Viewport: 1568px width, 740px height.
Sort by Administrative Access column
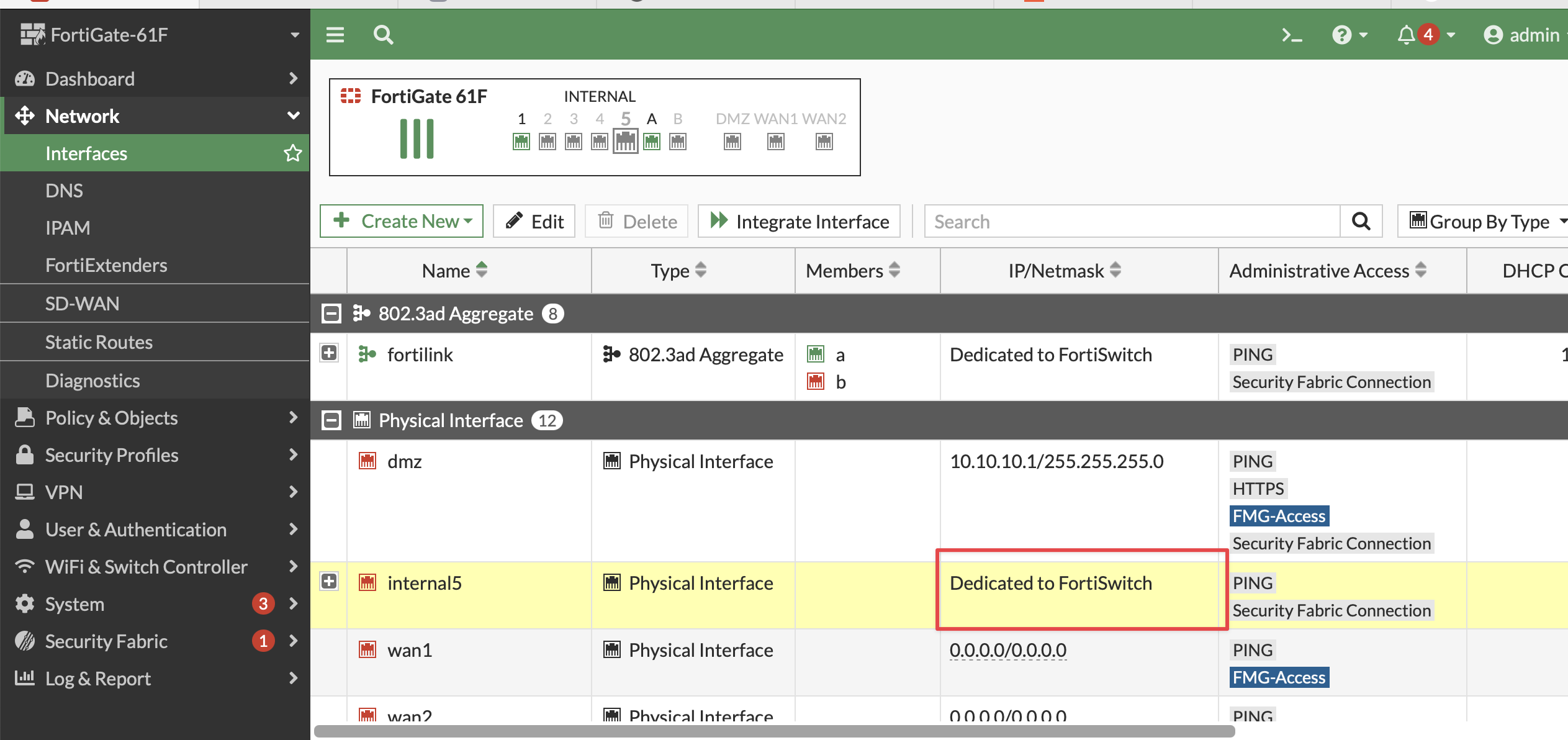coord(1343,271)
